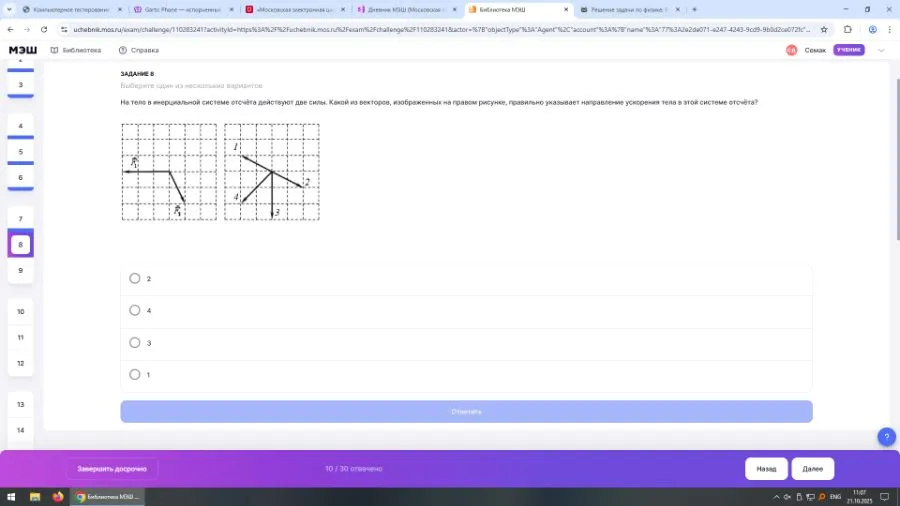Click ENG language indicator

[836, 497]
